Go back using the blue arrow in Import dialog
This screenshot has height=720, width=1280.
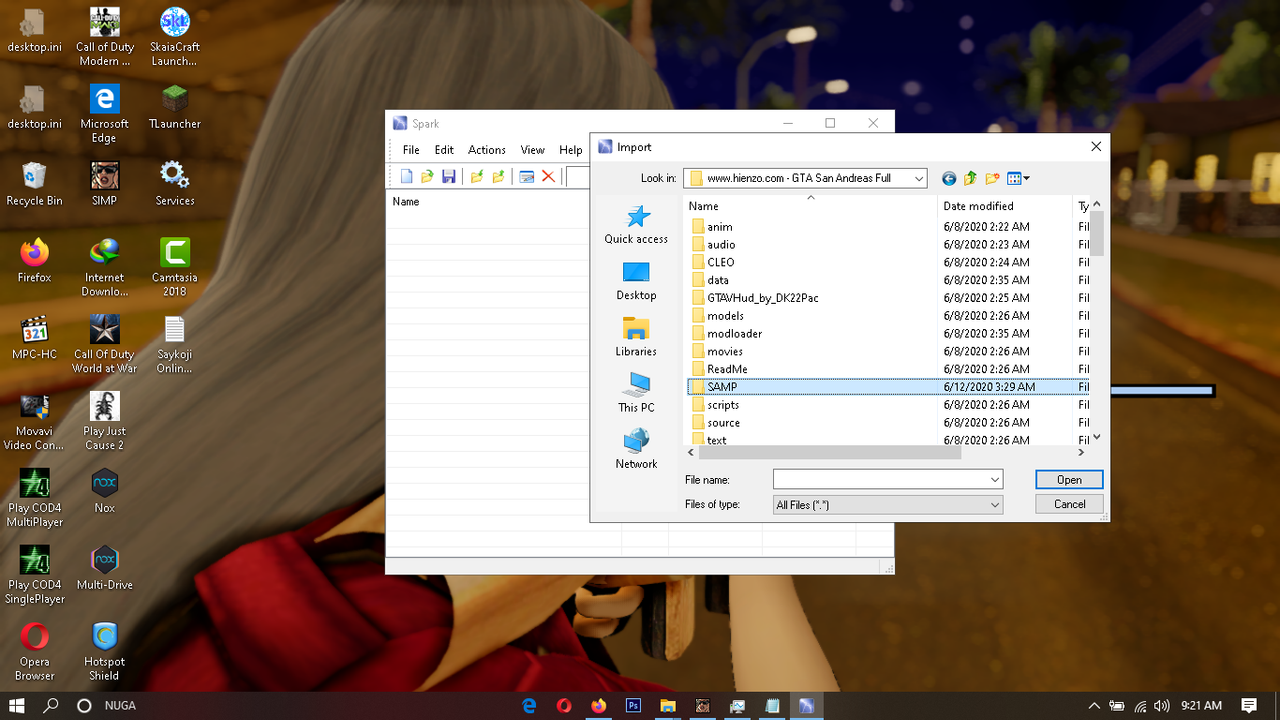949,179
